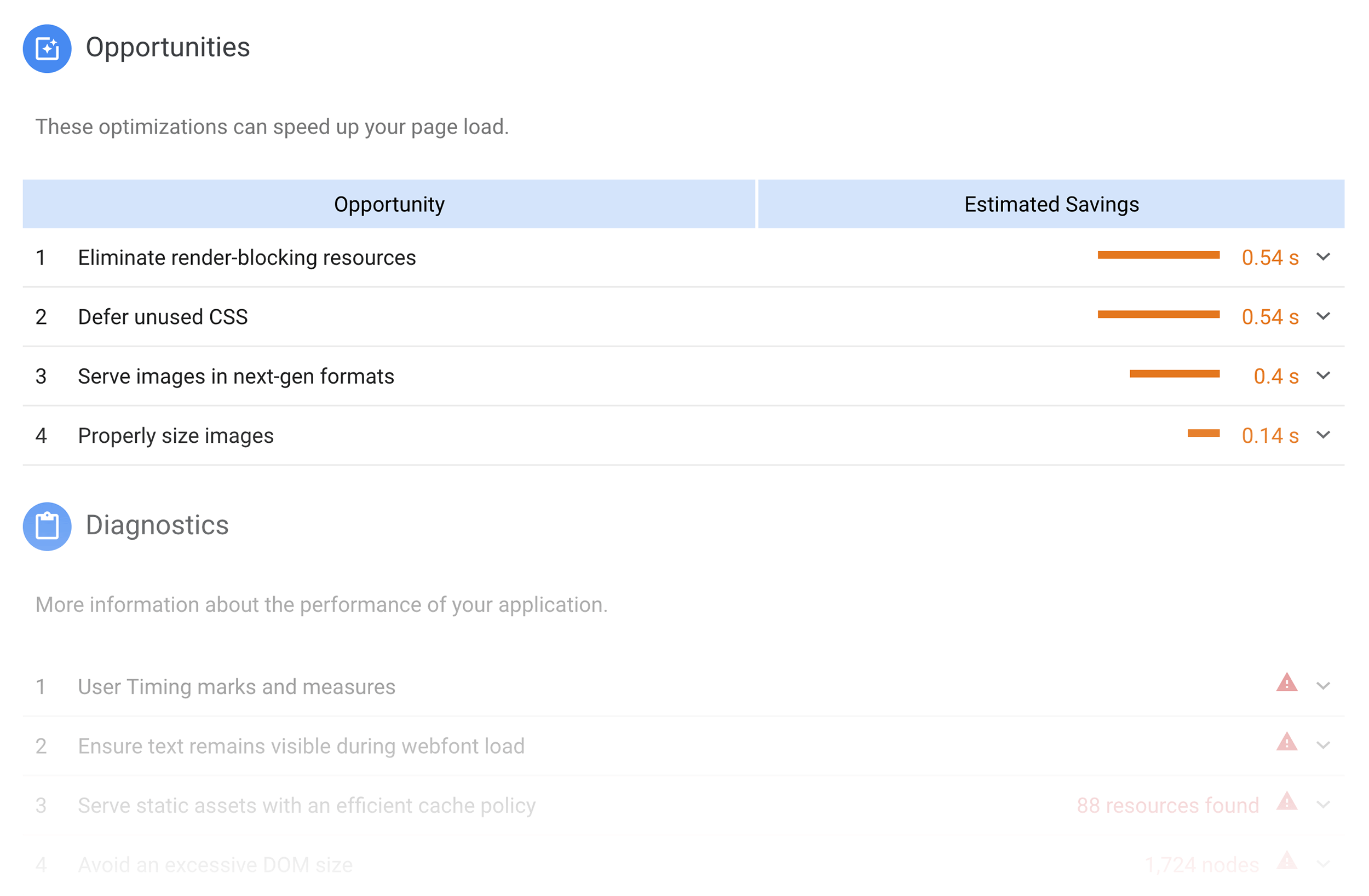Expand User Timing marks and measures chevron
Screen dimensions: 1369x896
pos(1324,685)
